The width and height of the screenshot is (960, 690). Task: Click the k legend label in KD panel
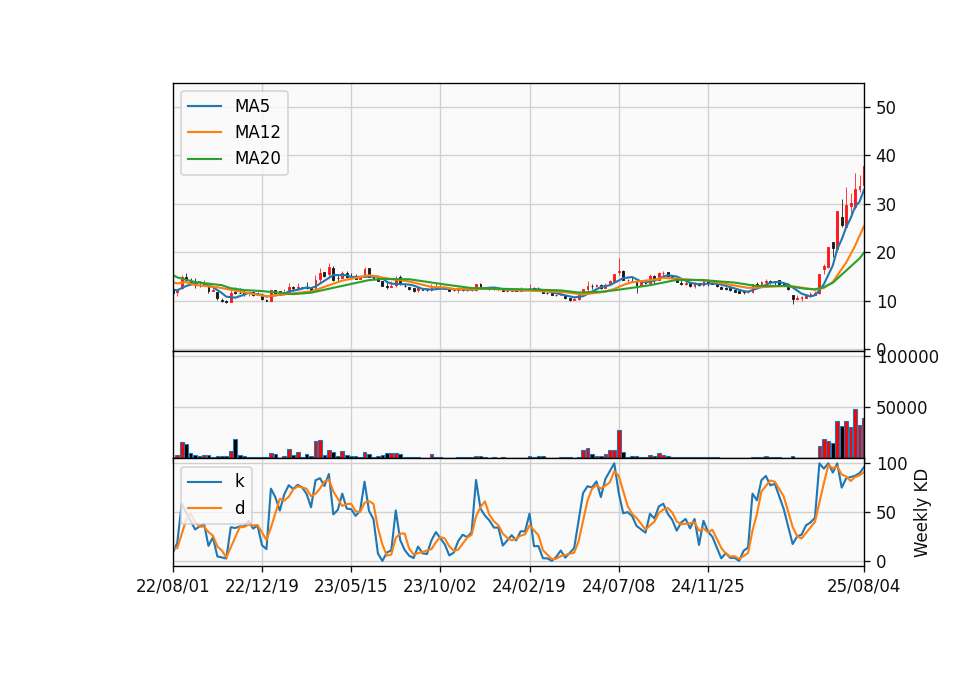click(239, 481)
